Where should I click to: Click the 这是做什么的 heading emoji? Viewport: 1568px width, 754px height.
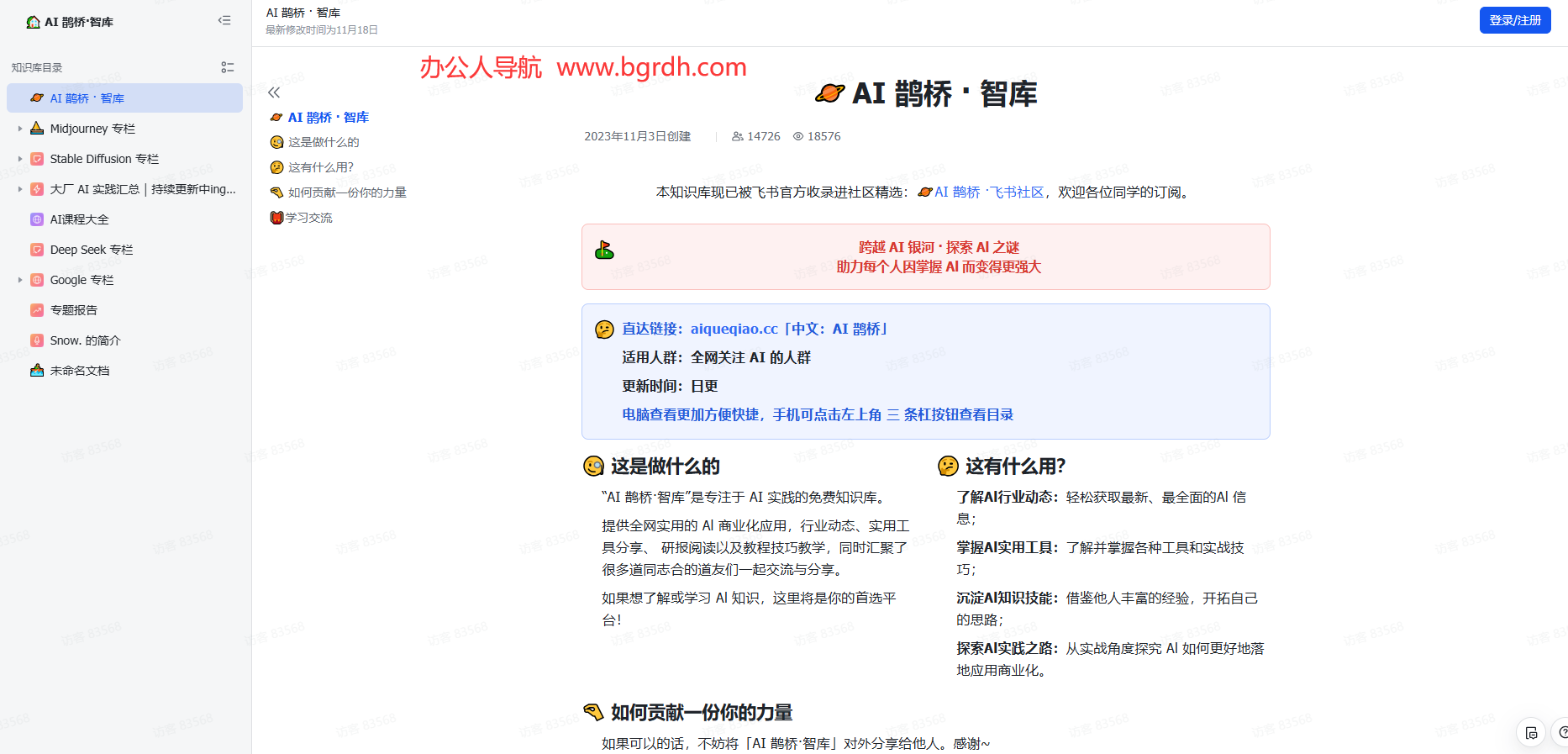click(x=593, y=467)
